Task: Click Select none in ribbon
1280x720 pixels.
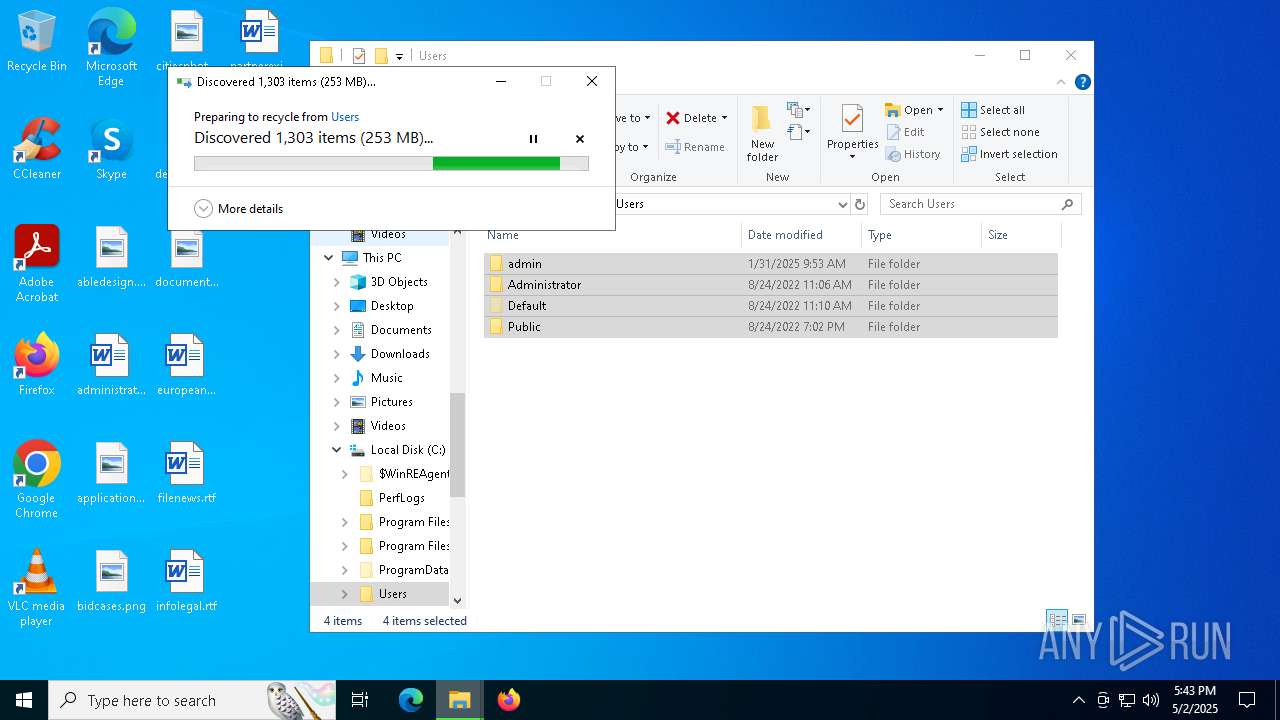Action: (1000, 132)
